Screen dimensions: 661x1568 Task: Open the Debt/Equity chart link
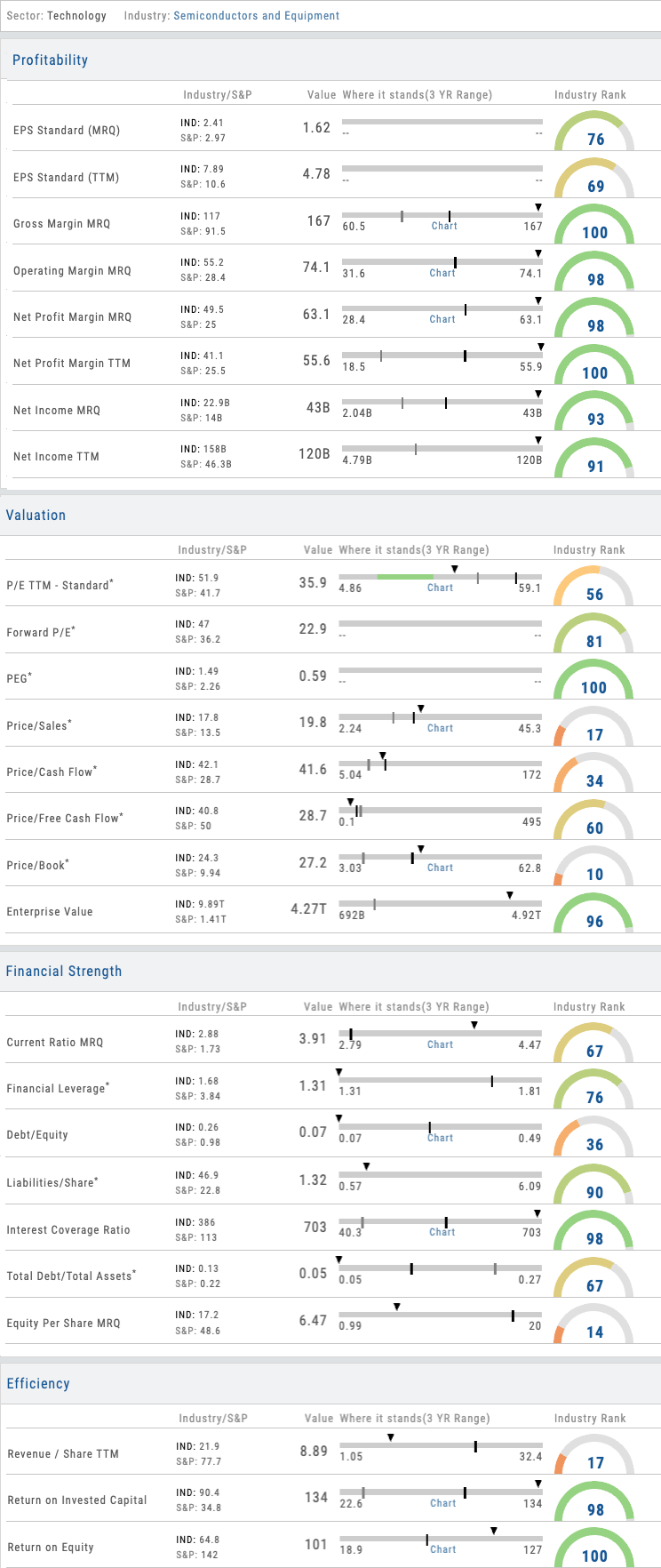pyautogui.click(x=441, y=1139)
